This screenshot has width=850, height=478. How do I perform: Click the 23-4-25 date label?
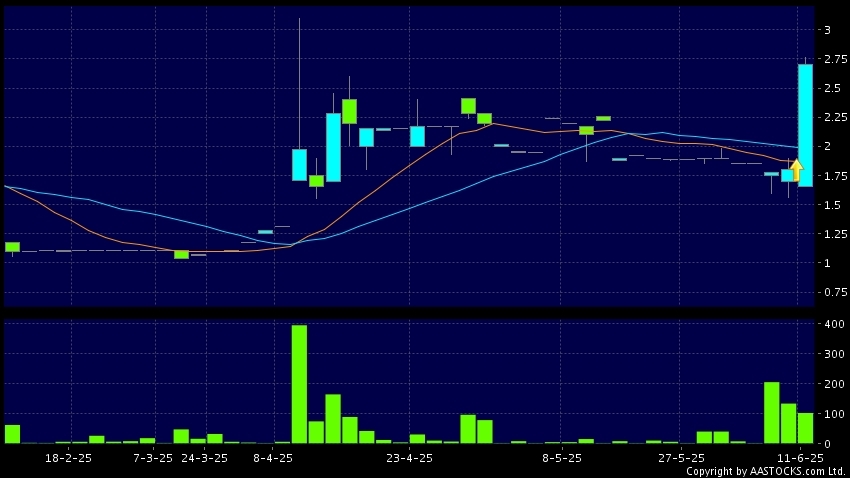click(409, 458)
